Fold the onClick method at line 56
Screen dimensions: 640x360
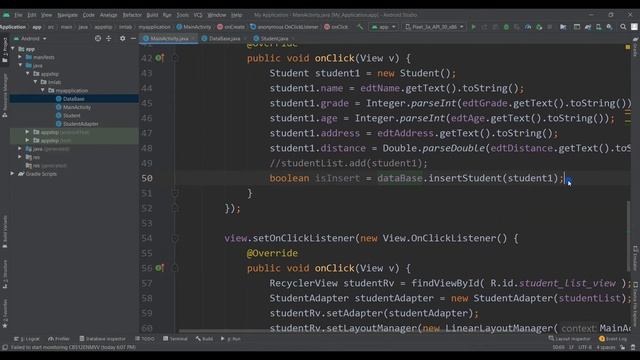pos(175,268)
